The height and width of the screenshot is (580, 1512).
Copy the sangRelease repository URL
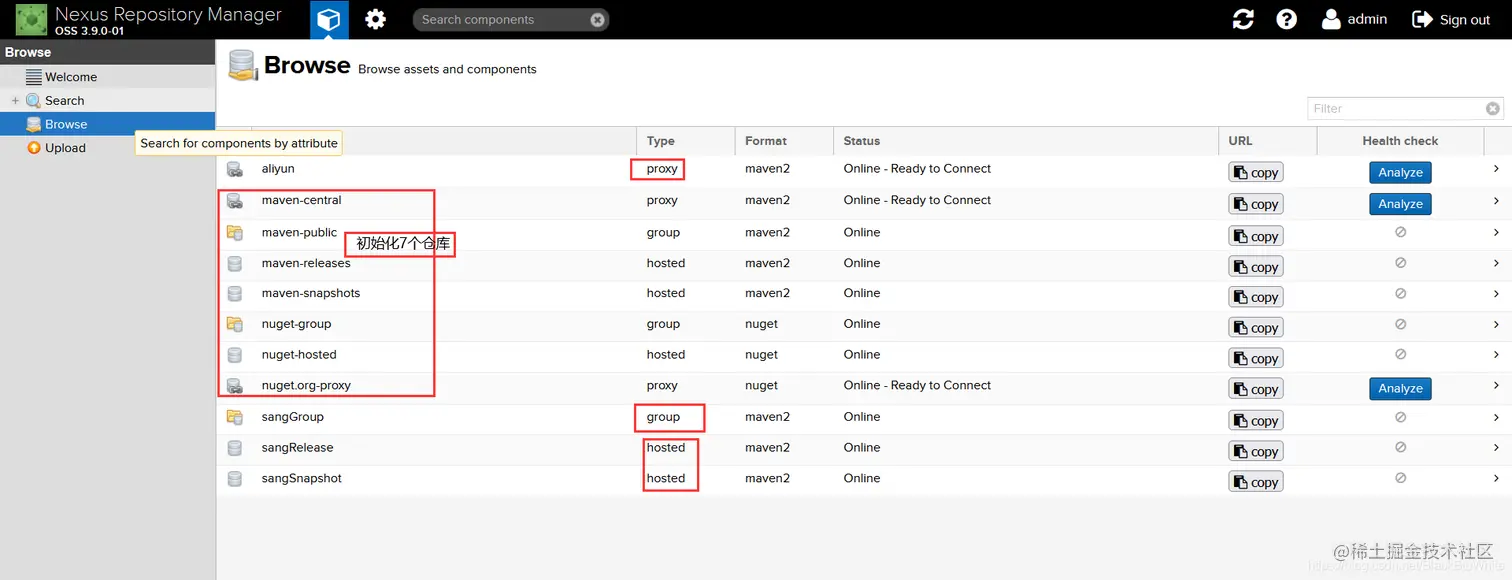click(1256, 451)
